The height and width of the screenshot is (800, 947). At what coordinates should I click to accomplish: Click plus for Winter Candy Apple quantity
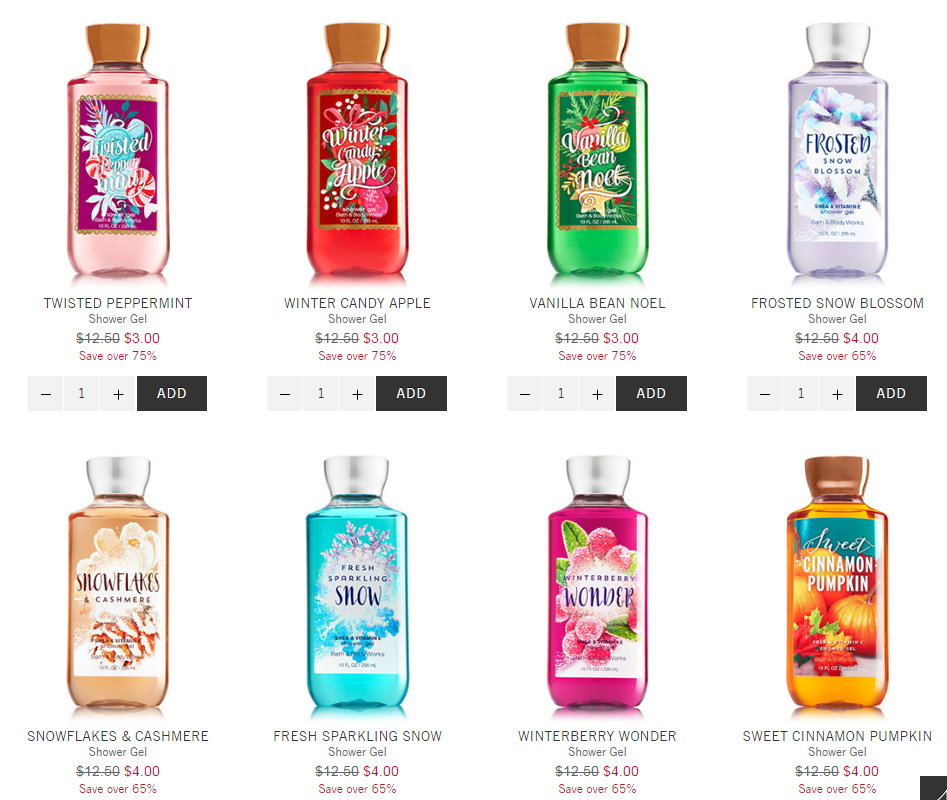tap(358, 394)
